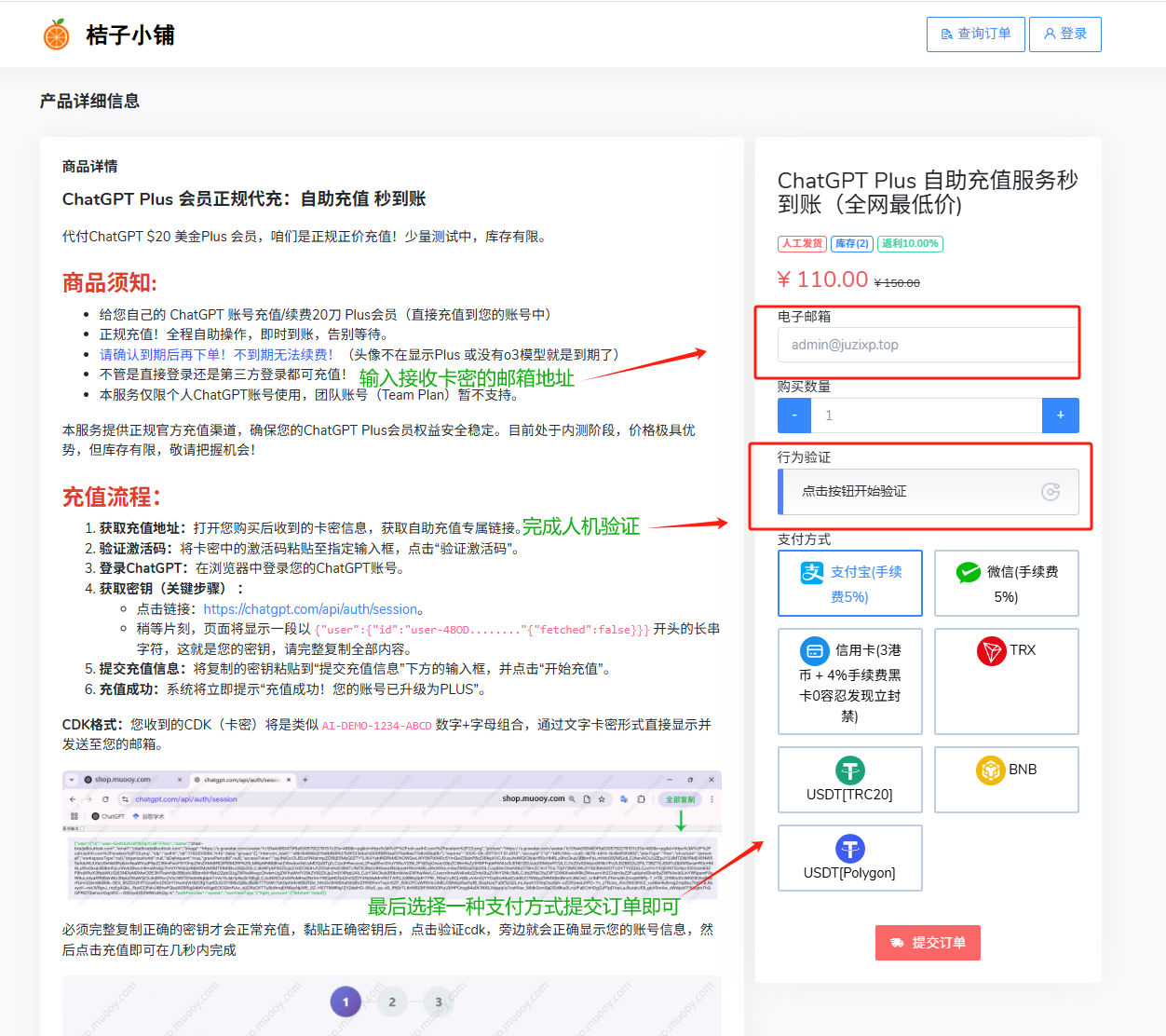Click the 支付方式 label

(804, 539)
